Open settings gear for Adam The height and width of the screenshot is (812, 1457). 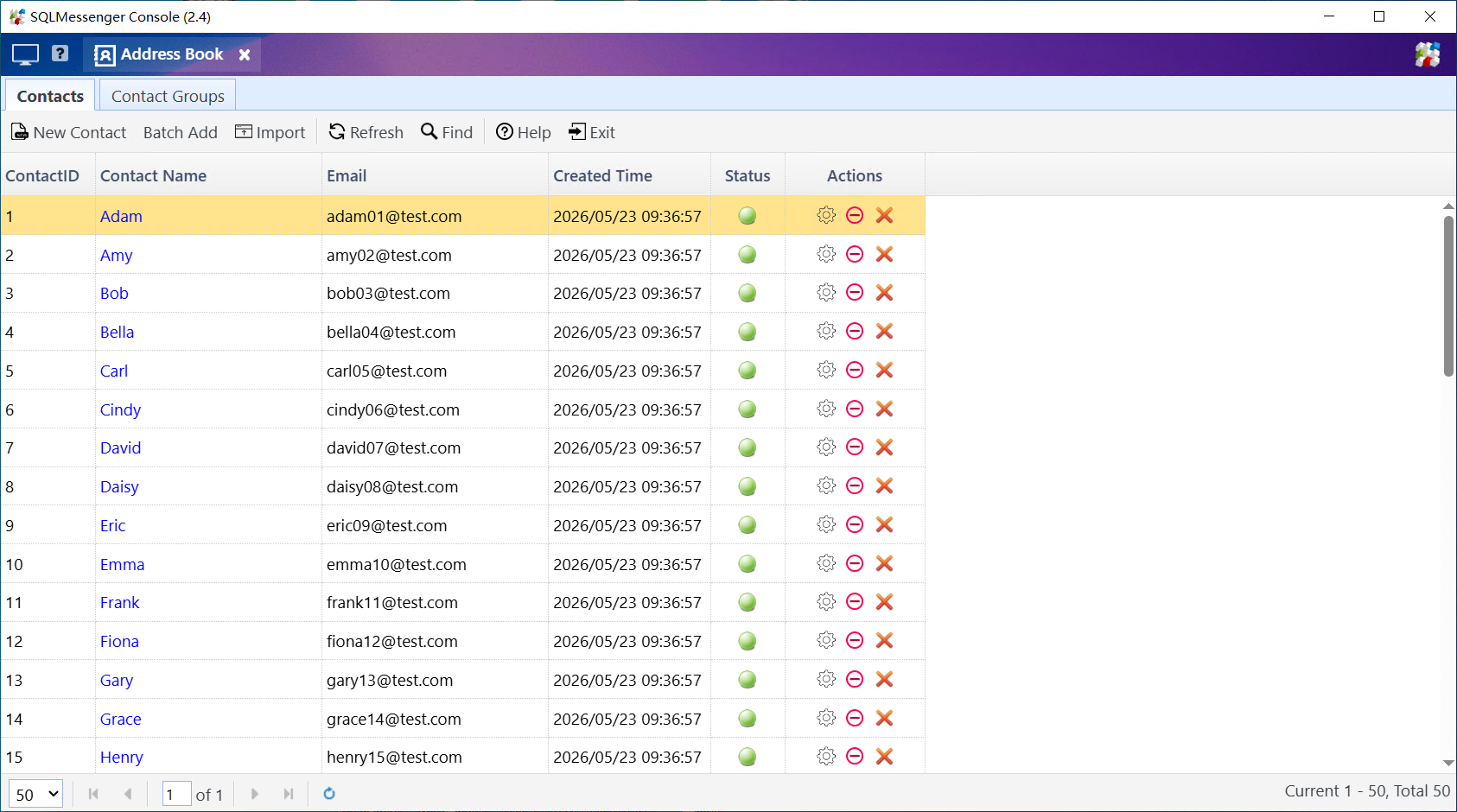(826, 215)
